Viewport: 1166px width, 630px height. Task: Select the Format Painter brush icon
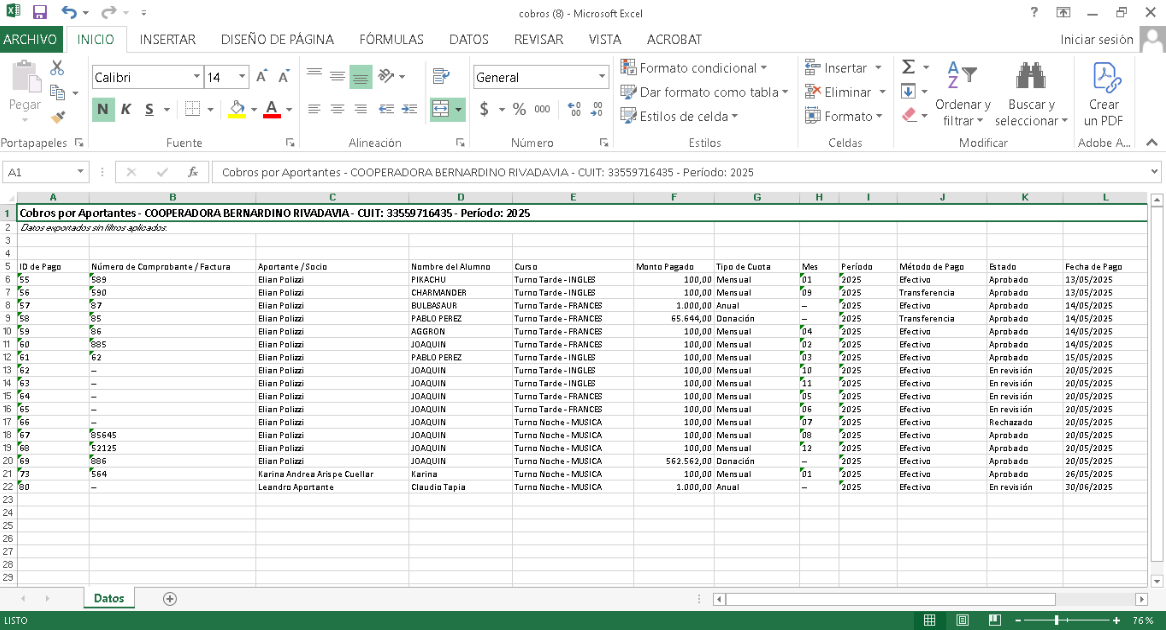(57, 117)
